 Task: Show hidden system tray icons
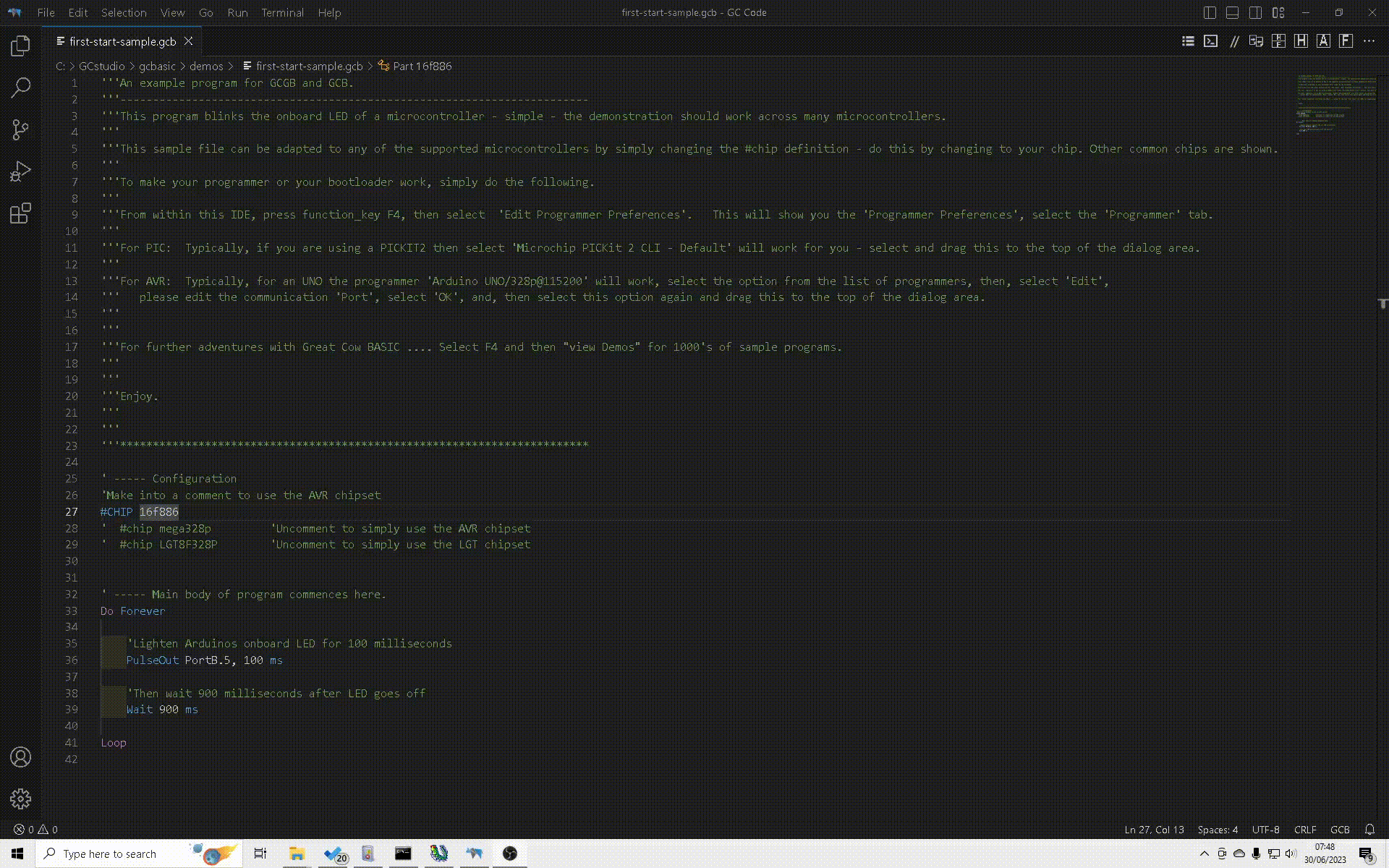tap(1205, 854)
